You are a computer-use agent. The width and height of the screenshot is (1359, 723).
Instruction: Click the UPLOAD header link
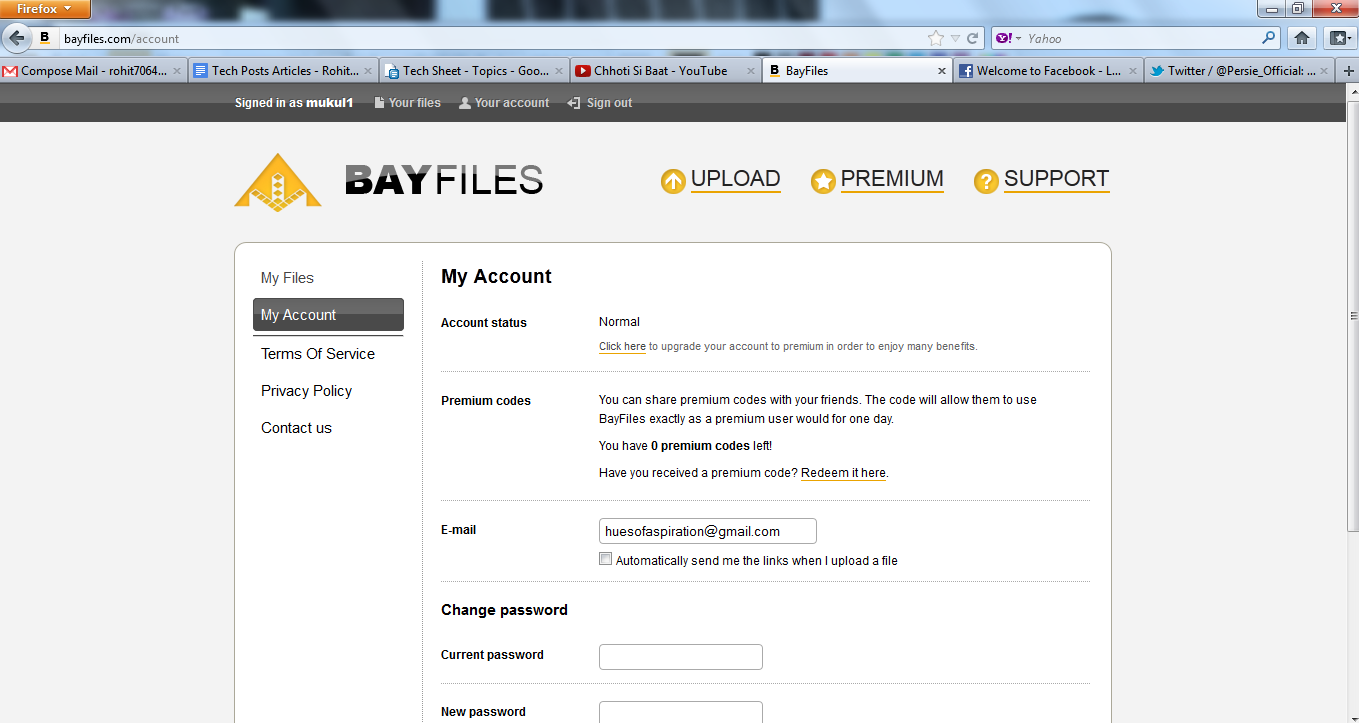tap(735, 179)
